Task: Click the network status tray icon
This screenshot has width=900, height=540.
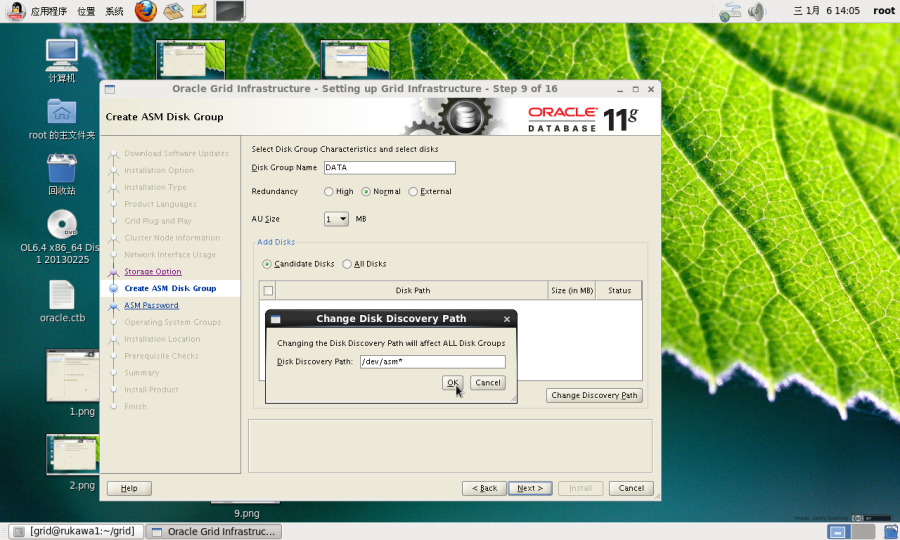Action: [x=730, y=11]
